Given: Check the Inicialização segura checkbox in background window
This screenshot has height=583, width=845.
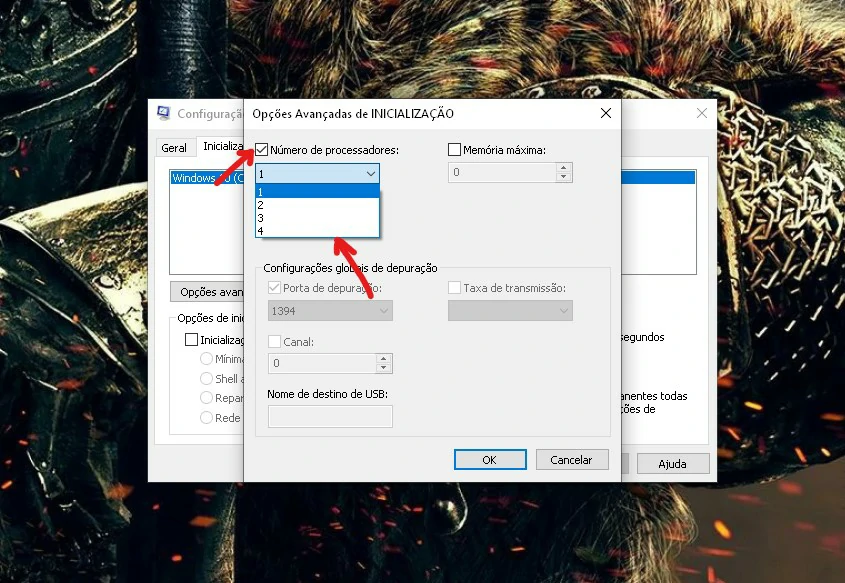Looking at the screenshot, I should pos(191,339).
